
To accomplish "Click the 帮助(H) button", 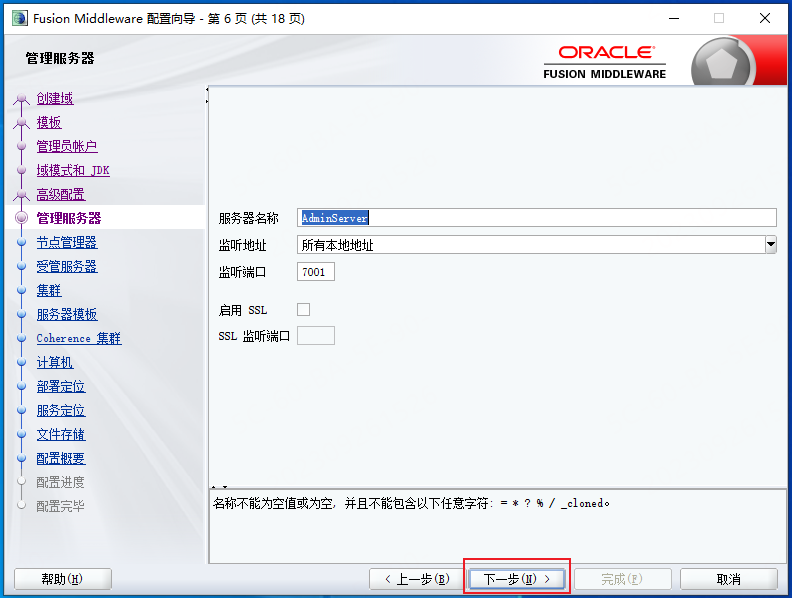I will point(63,579).
